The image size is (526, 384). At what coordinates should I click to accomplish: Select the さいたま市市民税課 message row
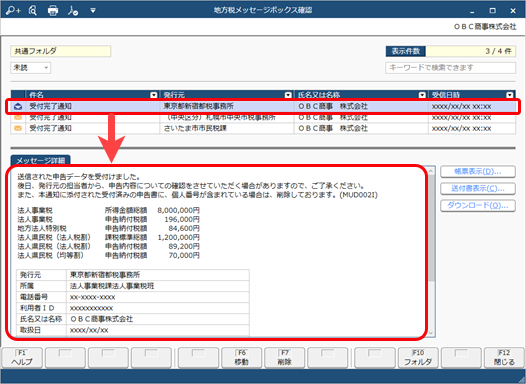tap(263, 128)
